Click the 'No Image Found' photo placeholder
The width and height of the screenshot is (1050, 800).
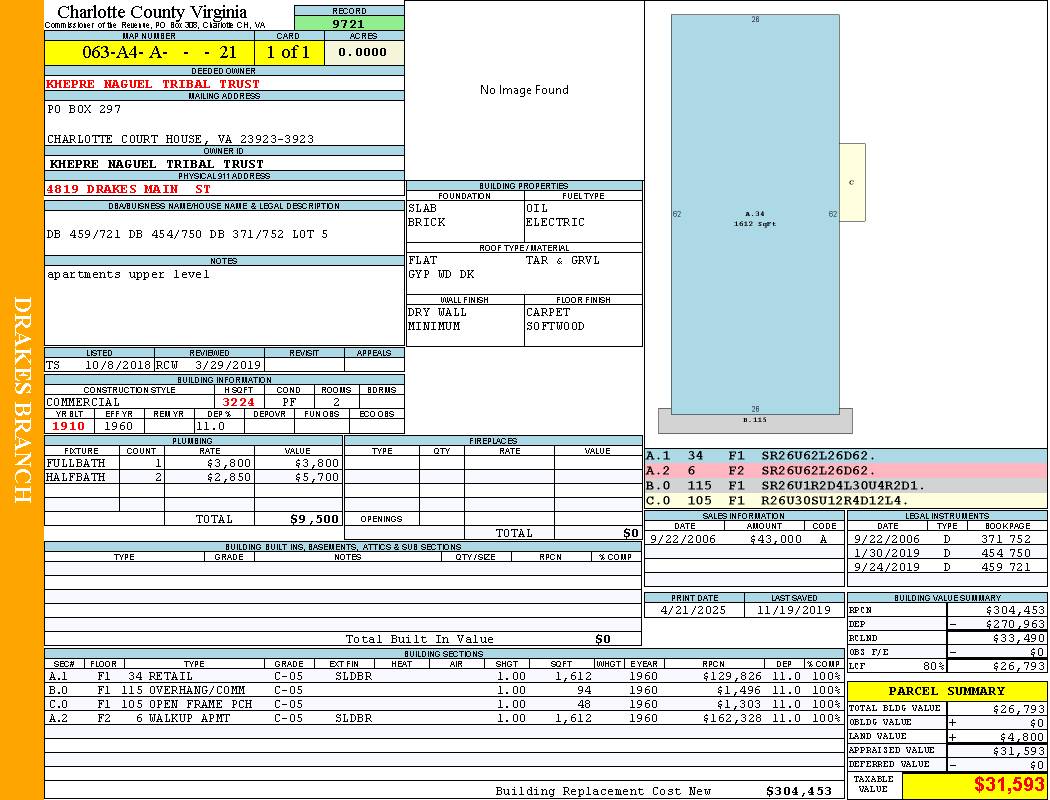click(x=524, y=90)
